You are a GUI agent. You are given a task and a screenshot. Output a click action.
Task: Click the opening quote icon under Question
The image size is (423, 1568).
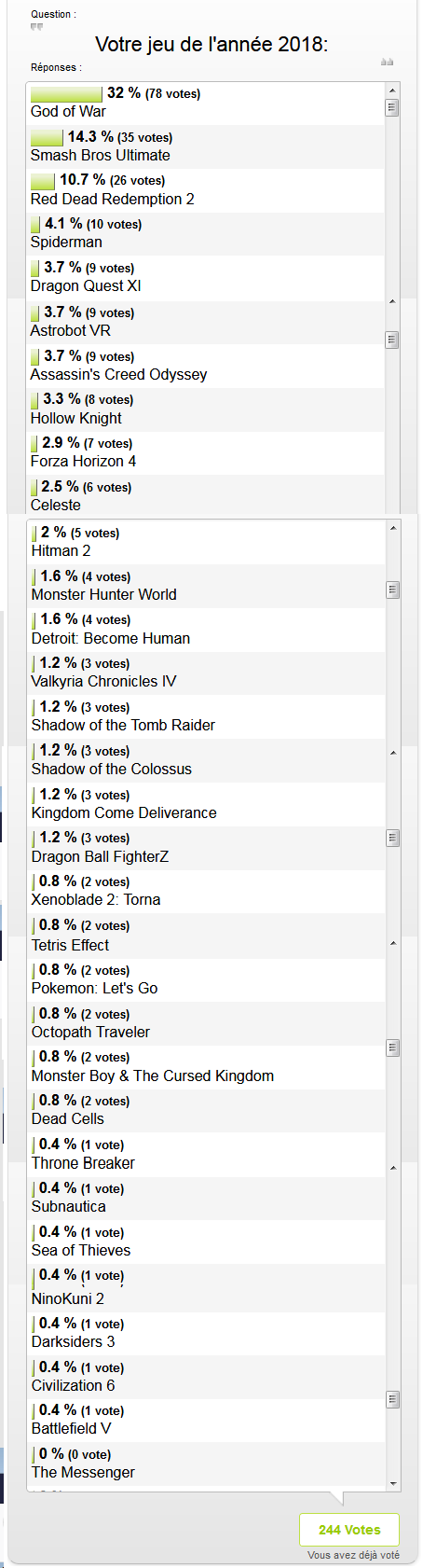point(36,26)
